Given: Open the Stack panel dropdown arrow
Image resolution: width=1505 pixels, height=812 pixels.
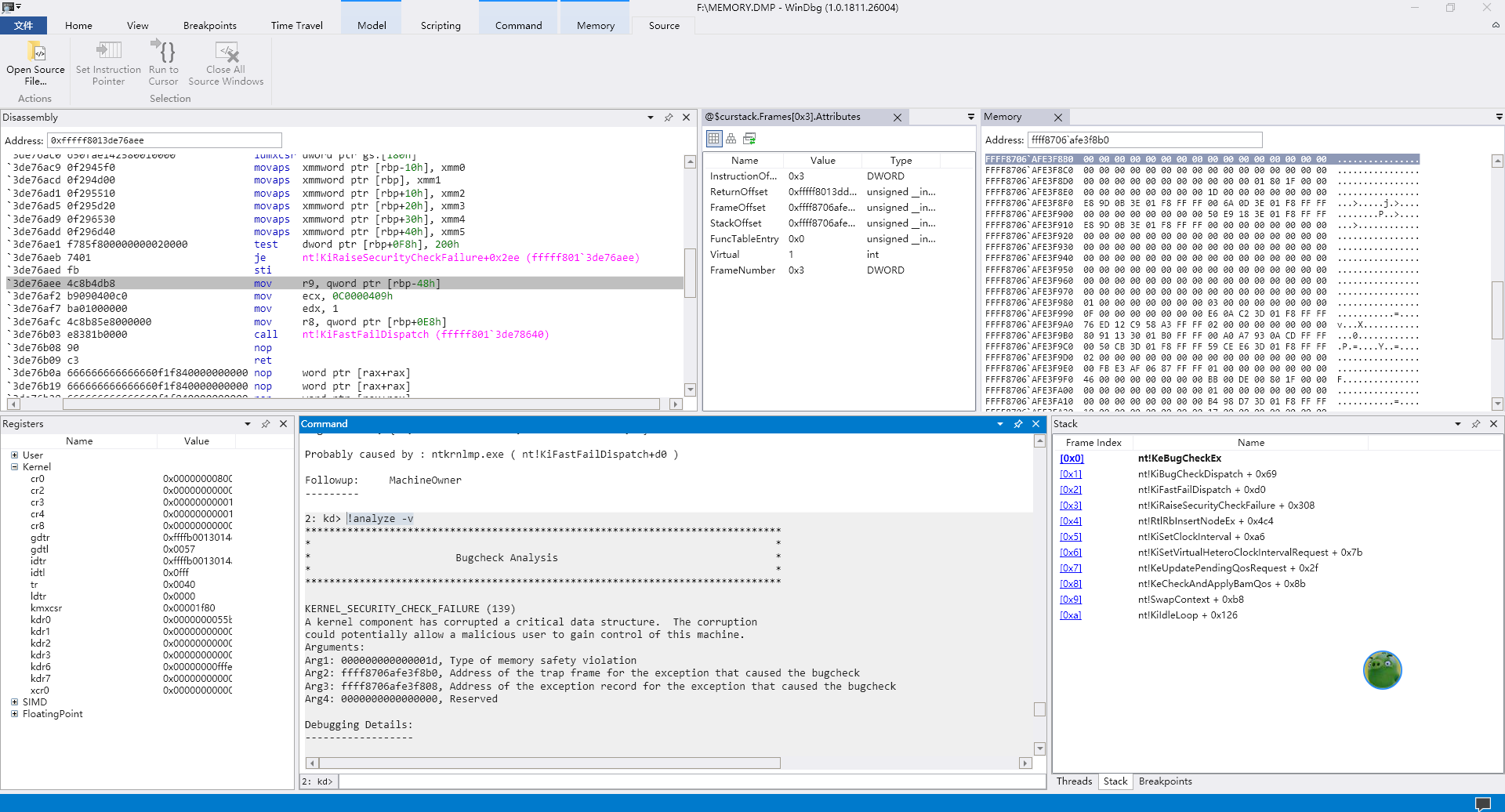Looking at the screenshot, I should point(1458,424).
